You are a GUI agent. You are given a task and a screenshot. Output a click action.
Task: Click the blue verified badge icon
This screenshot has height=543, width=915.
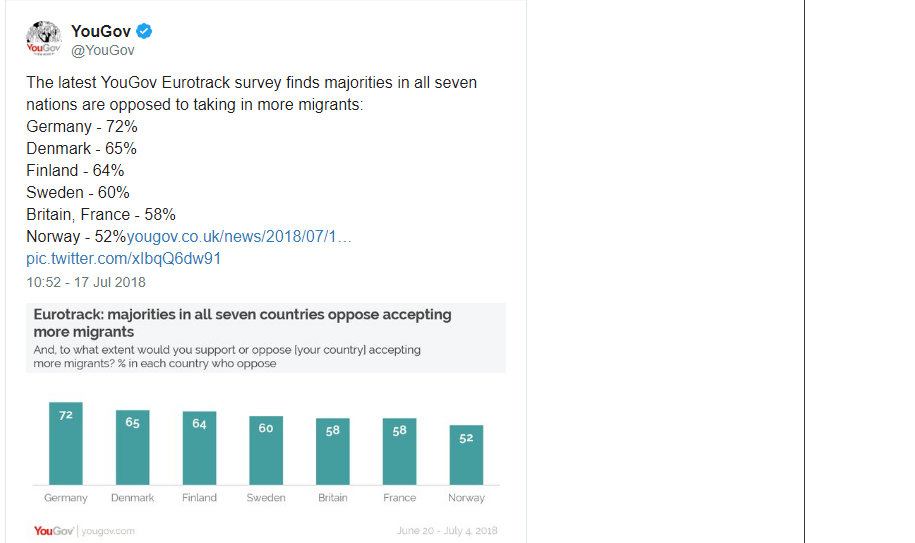pyautogui.click(x=144, y=31)
